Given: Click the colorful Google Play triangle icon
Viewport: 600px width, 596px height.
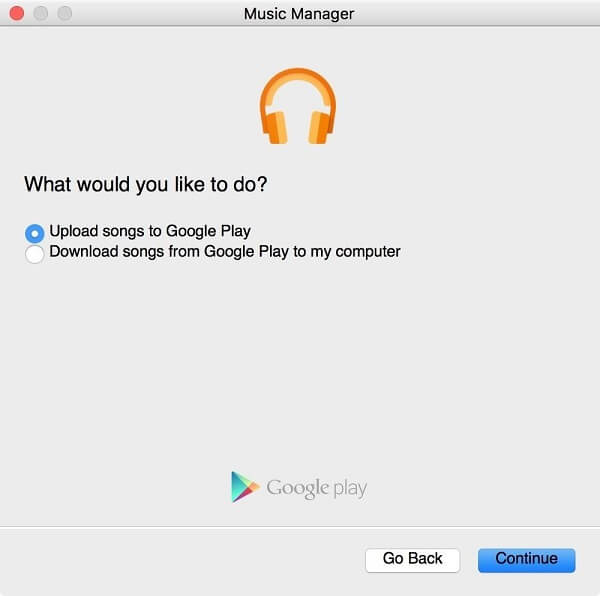Looking at the screenshot, I should (x=245, y=487).
